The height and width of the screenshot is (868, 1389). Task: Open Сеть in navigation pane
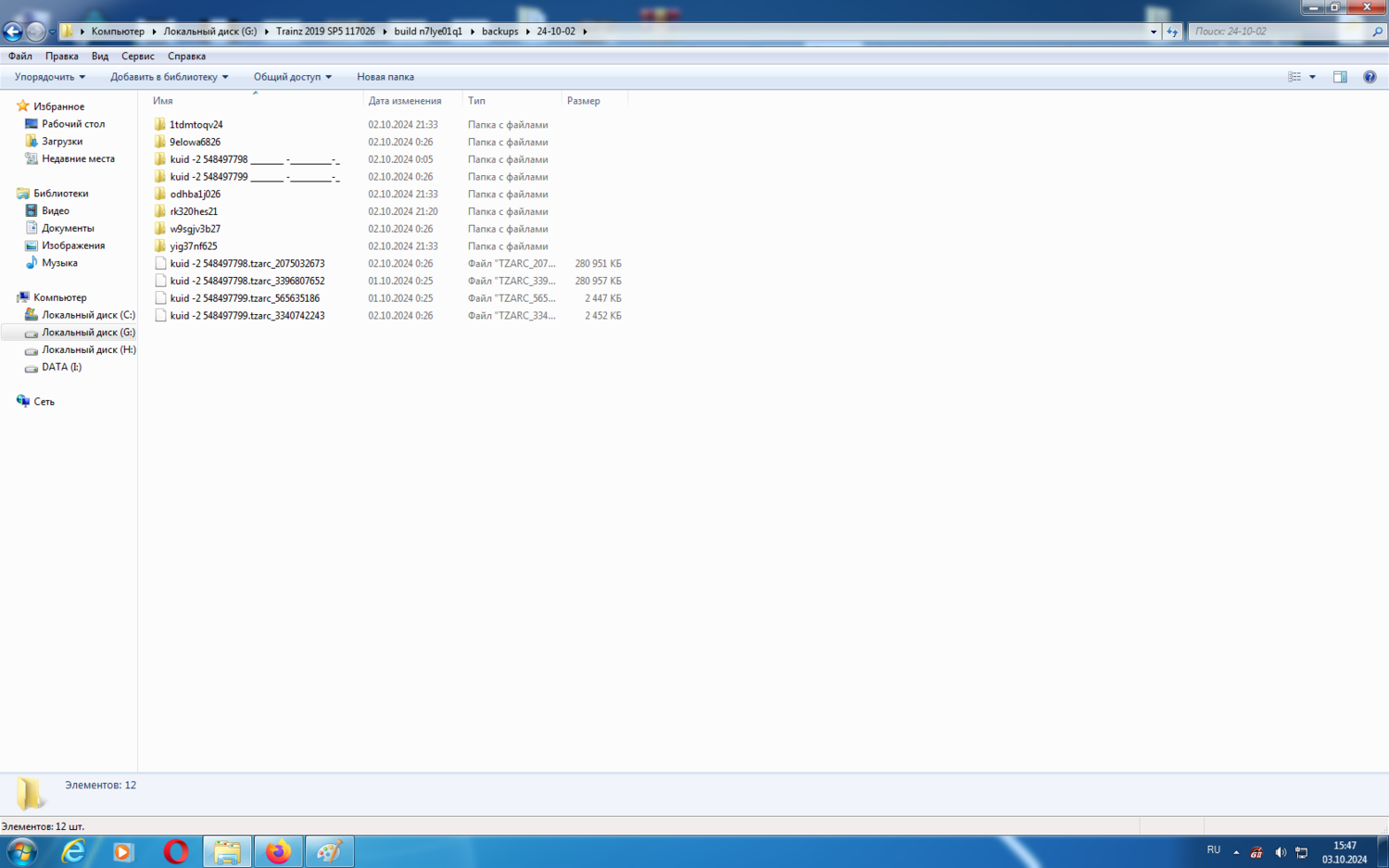[44, 402]
